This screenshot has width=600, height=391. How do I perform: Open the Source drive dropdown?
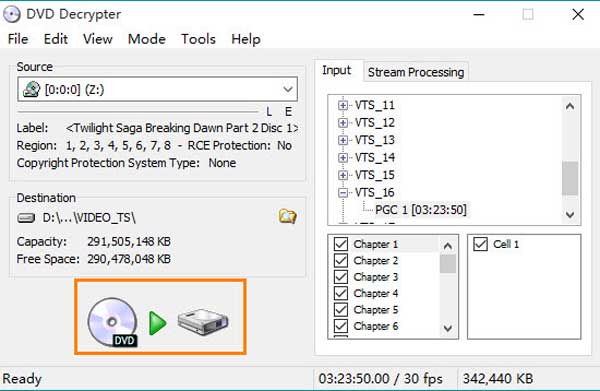tap(288, 90)
